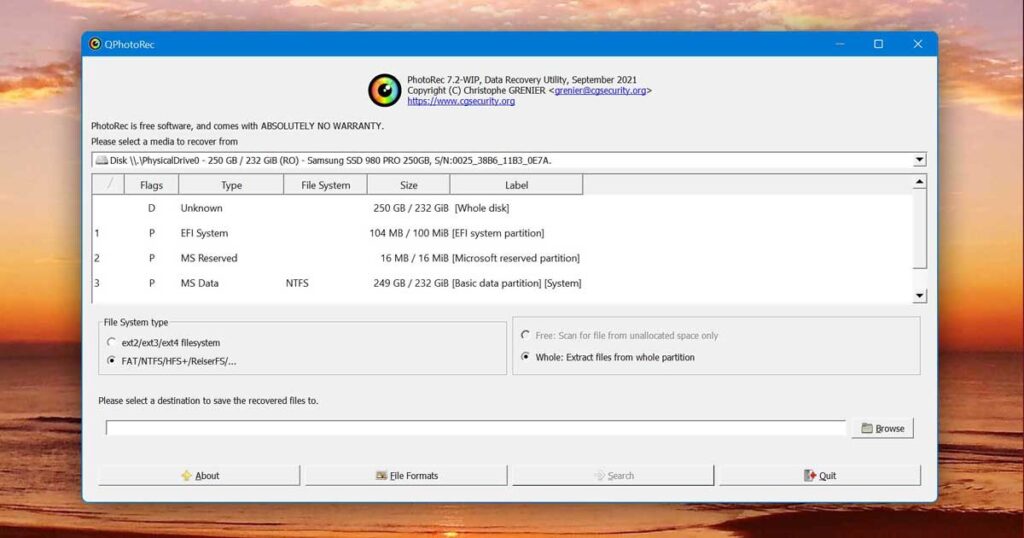
Task: Click the File Formats button icon
Action: click(381, 476)
